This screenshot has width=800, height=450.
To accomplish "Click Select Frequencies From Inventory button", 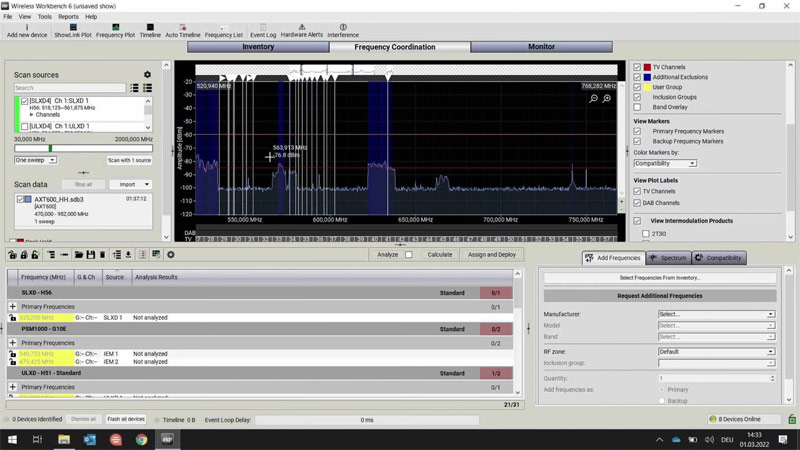I will tap(659, 278).
